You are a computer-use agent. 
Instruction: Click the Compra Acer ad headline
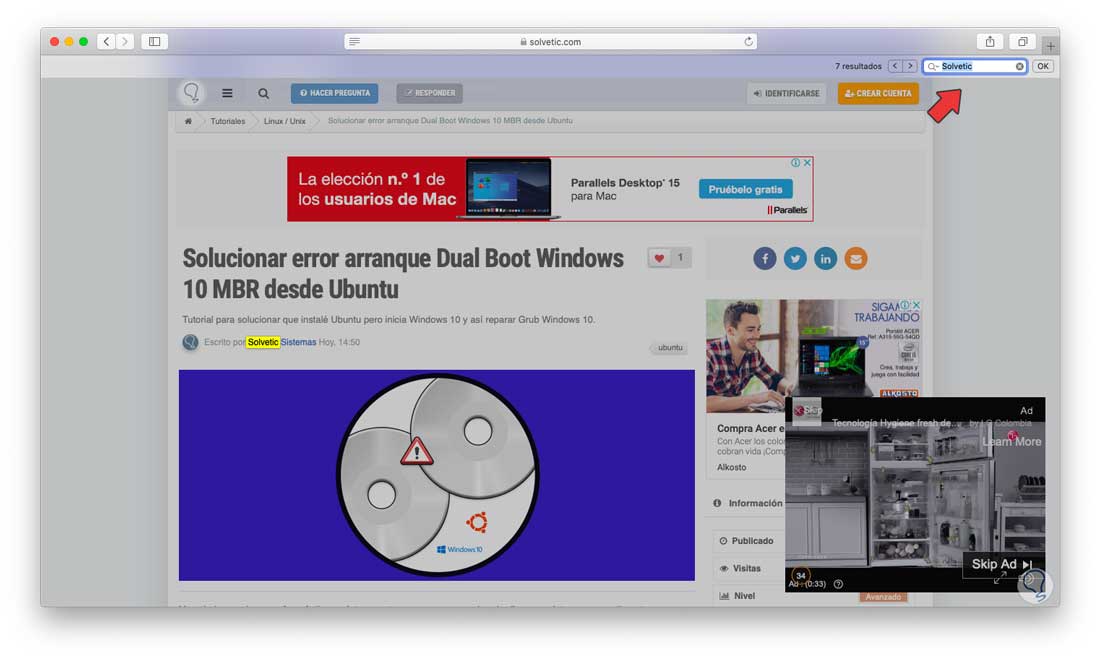(x=750, y=428)
